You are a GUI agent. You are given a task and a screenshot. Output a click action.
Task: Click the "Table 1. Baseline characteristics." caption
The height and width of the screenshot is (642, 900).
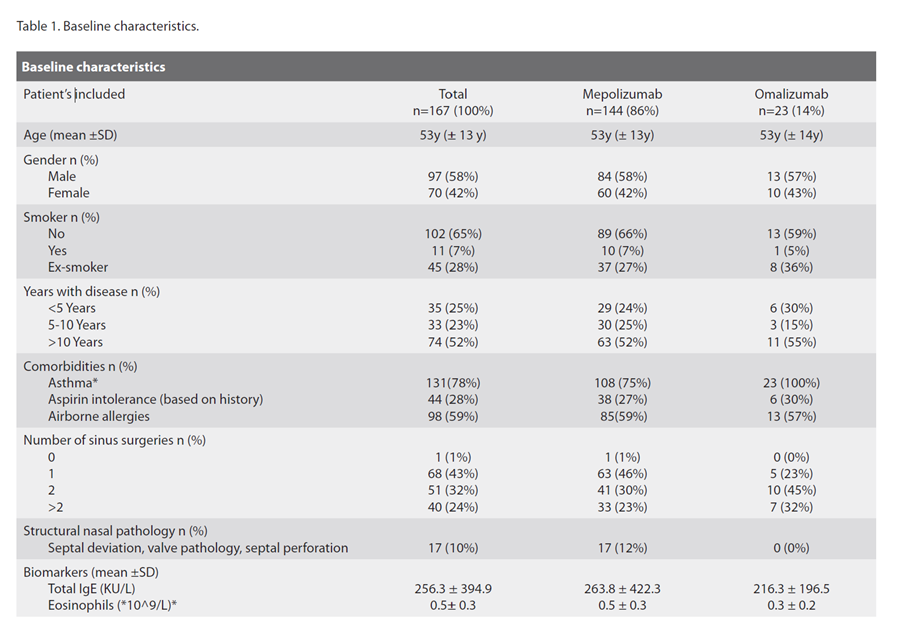(x=108, y=26)
